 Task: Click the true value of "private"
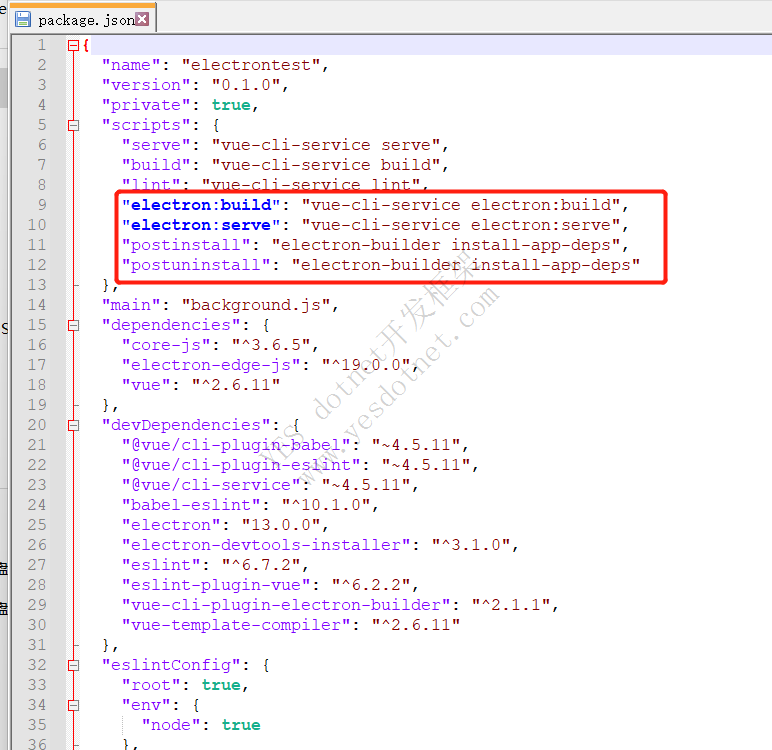[231, 105]
